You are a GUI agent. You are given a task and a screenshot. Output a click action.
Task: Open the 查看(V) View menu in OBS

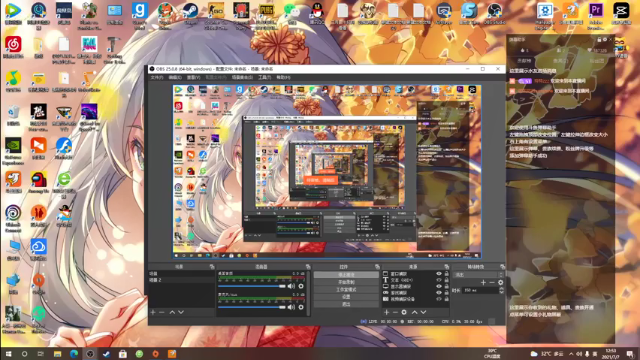[193, 77]
